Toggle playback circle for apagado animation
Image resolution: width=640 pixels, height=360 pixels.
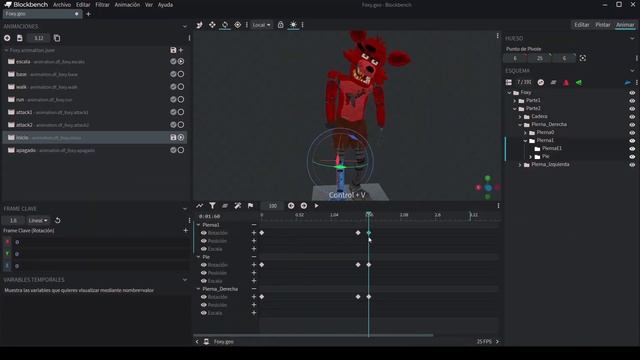181,150
